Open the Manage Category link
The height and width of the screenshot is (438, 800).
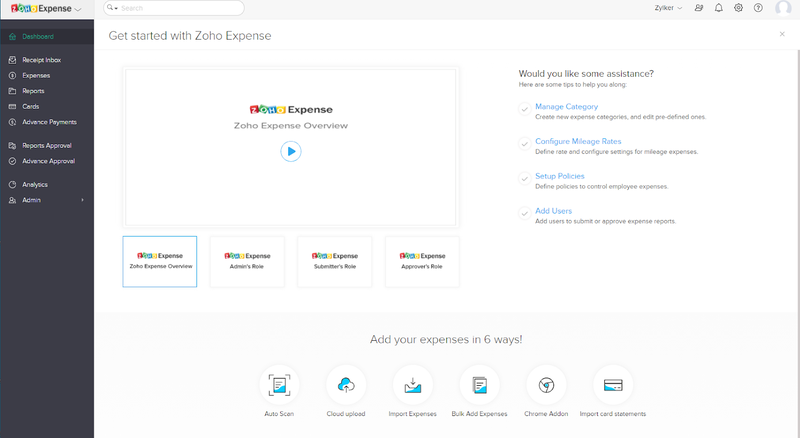click(566, 107)
